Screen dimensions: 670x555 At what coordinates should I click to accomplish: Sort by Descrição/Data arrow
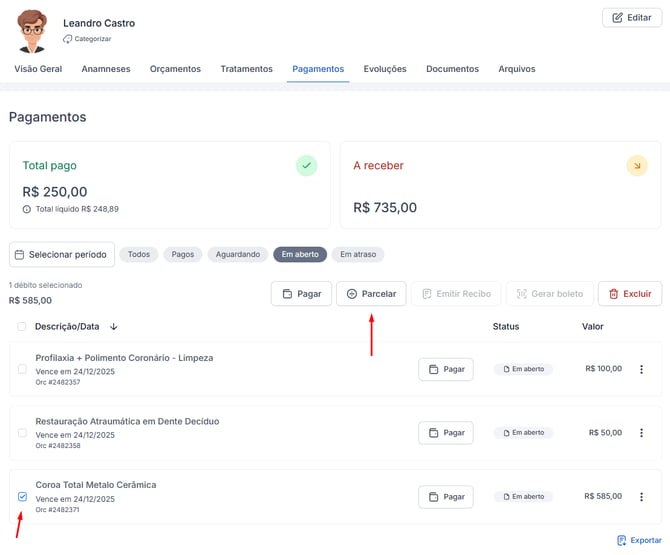[114, 327]
